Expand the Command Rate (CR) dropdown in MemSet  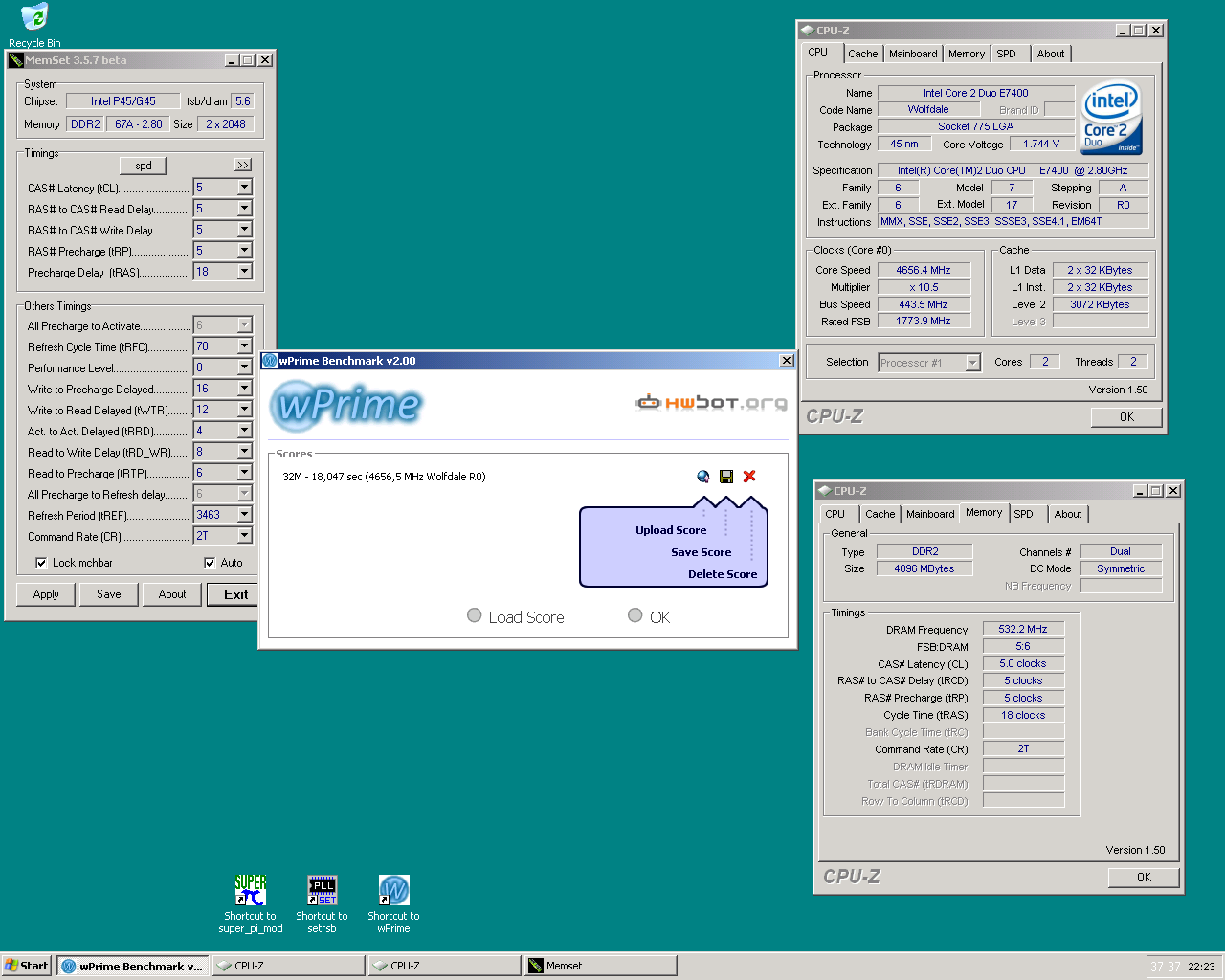(245, 536)
